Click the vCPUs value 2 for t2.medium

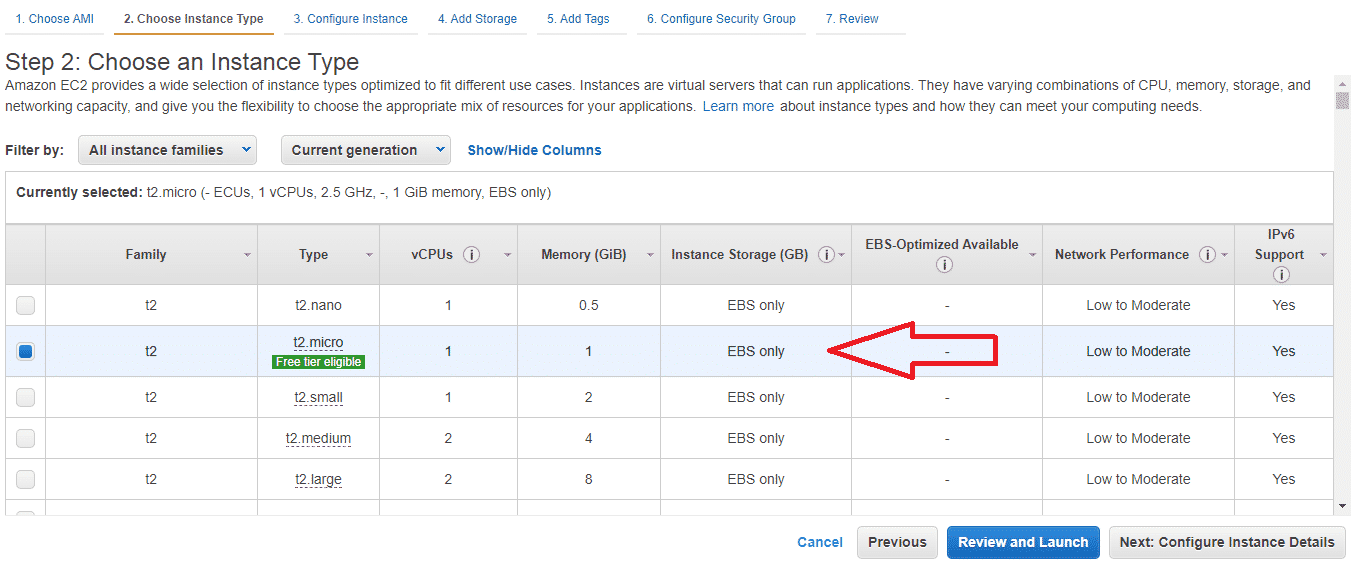448,438
